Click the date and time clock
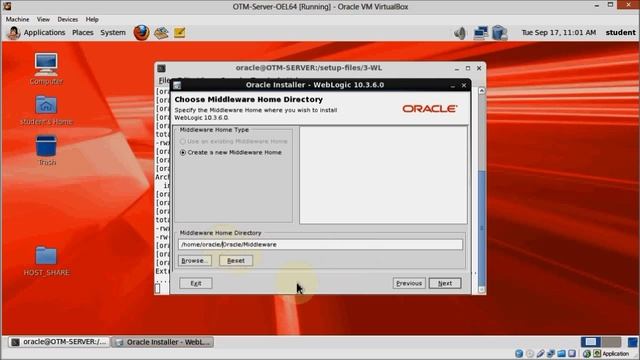Viewport: 640px width, 360px height. point(558,32)
